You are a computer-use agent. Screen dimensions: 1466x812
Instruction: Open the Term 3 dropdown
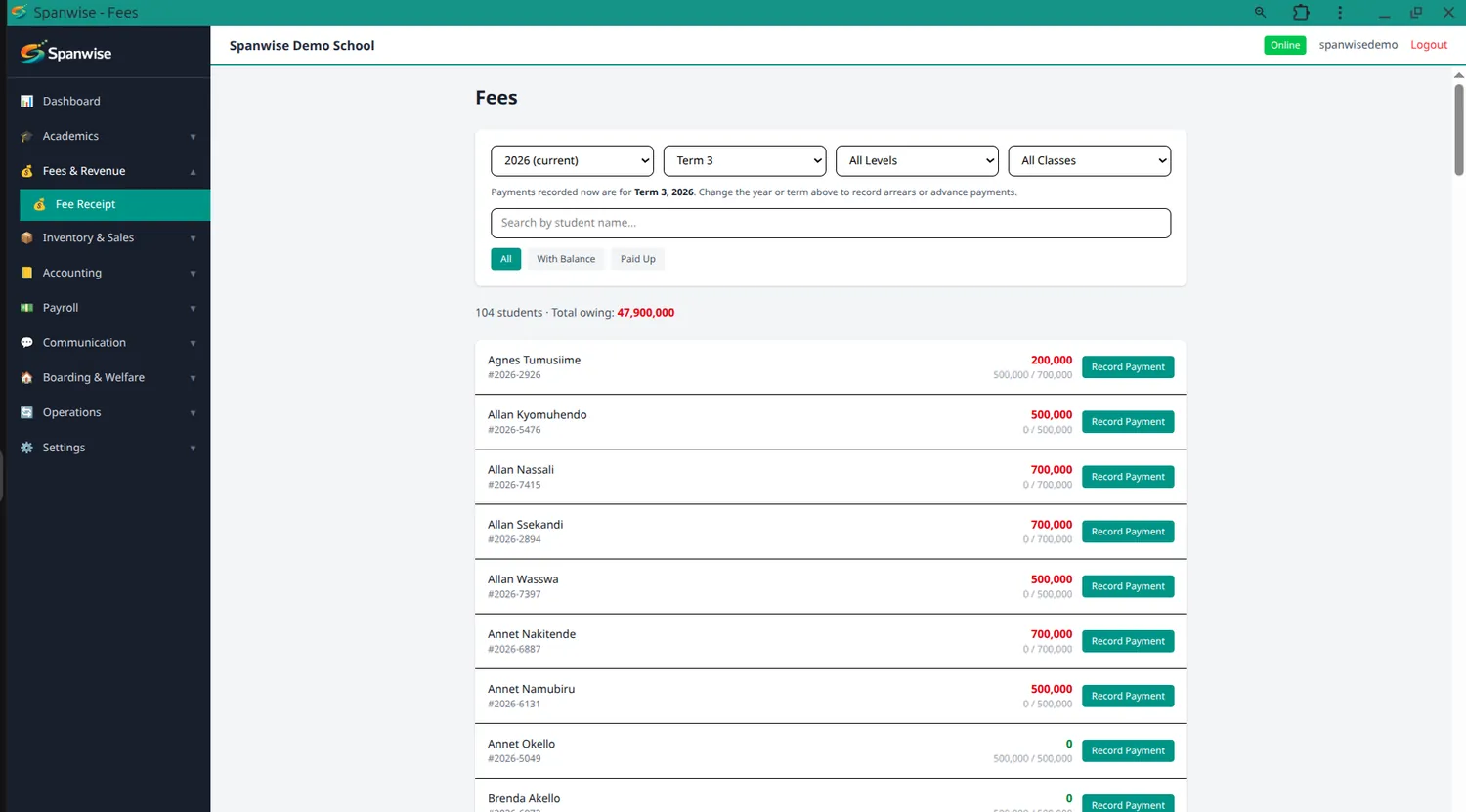745,161
